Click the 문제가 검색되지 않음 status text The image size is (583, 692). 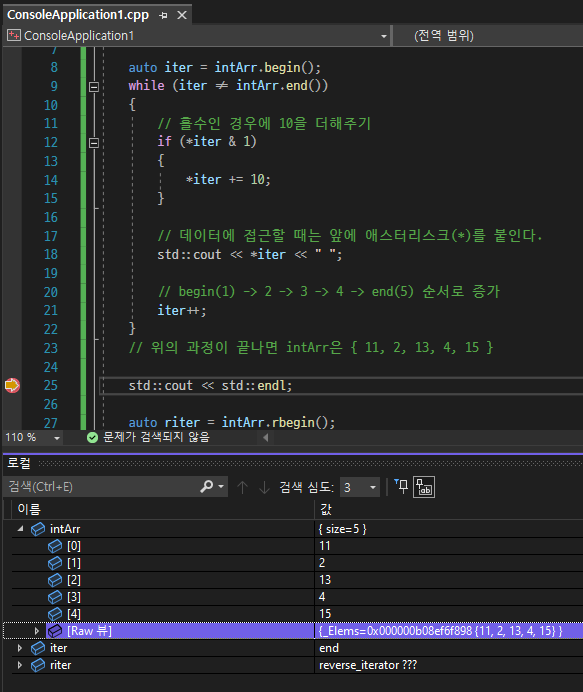click(156, 437)
